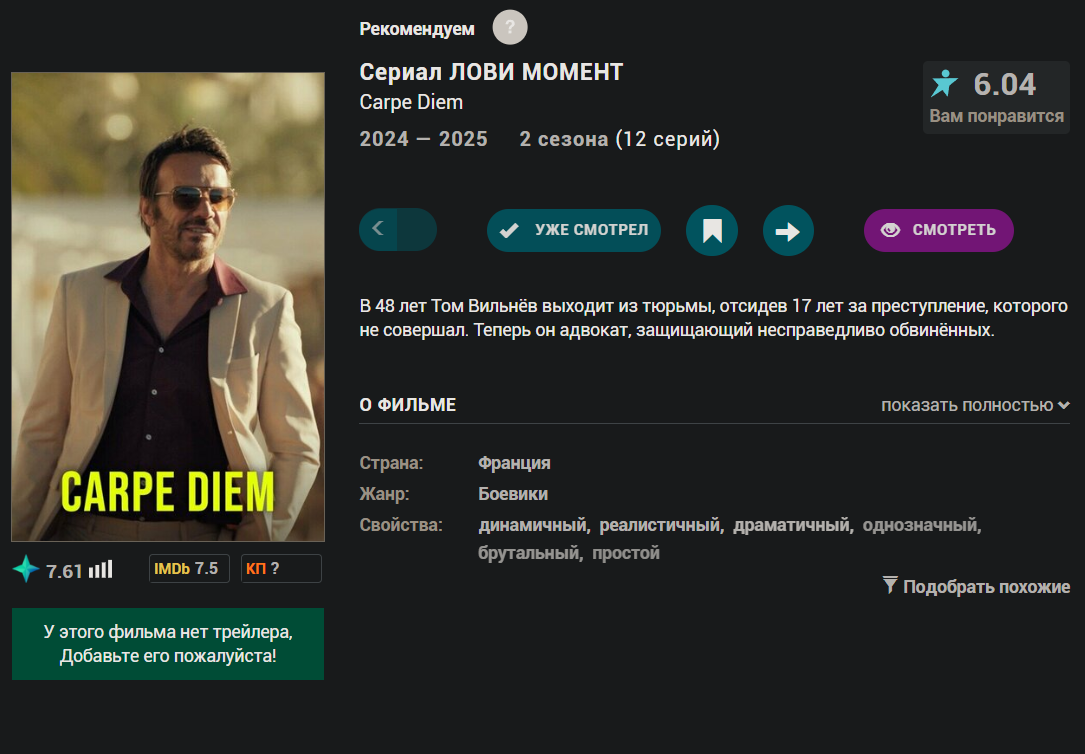Click the КП rating badge

pos(281,569)
